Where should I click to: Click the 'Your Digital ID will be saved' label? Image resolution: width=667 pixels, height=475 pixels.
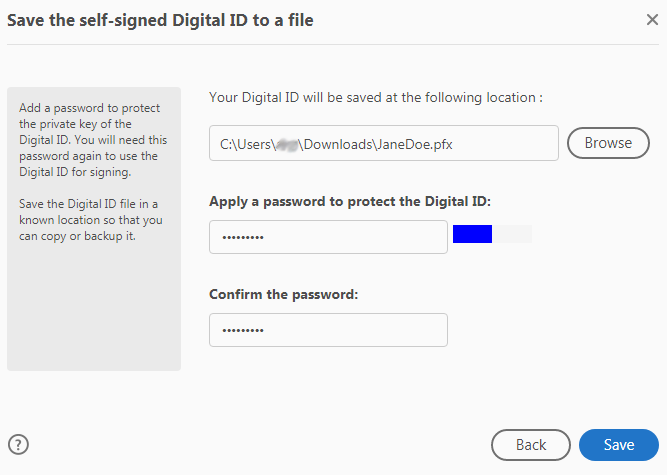pos(375,97)
